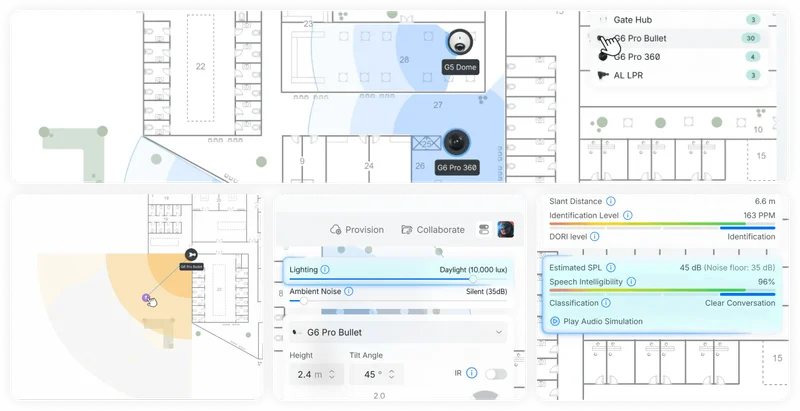Select G6 Pro 360 in the device list
The image size is (800, 411).
(x=680, y=57)
